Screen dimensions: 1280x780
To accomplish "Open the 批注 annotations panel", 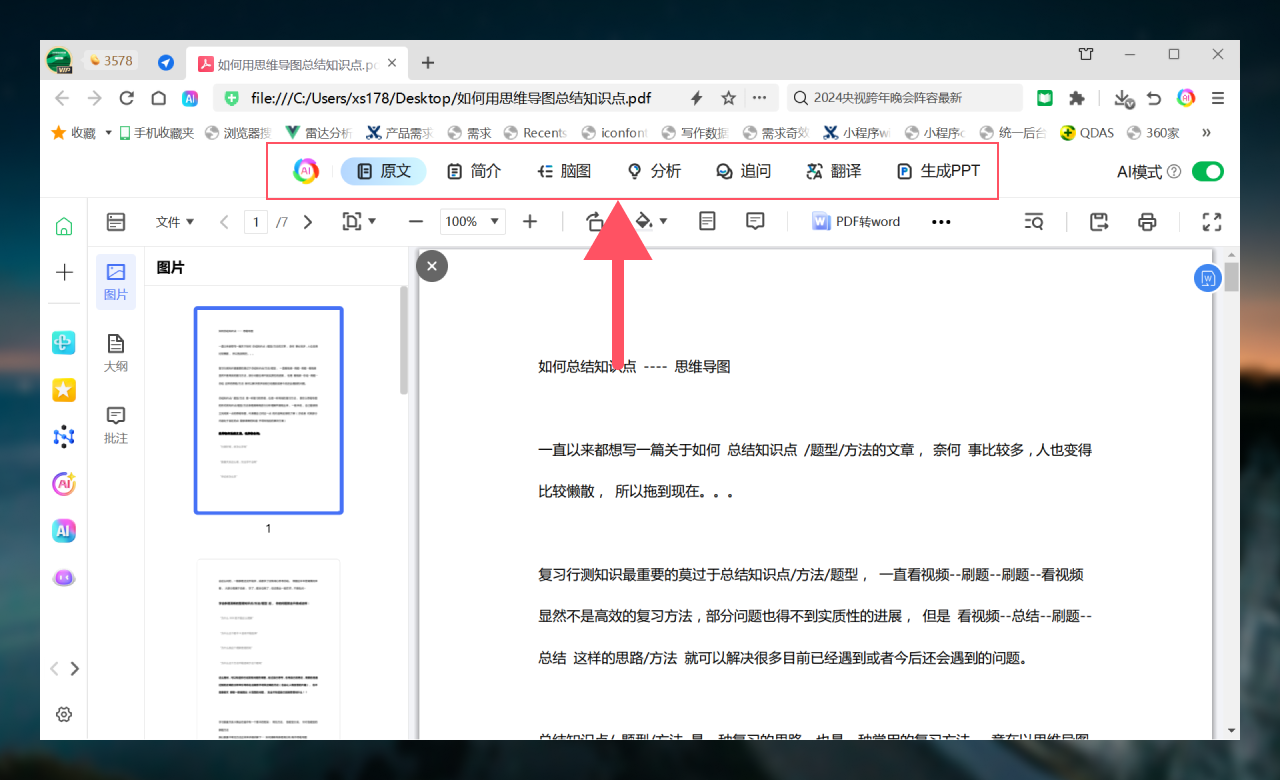I will click(116, 425).
